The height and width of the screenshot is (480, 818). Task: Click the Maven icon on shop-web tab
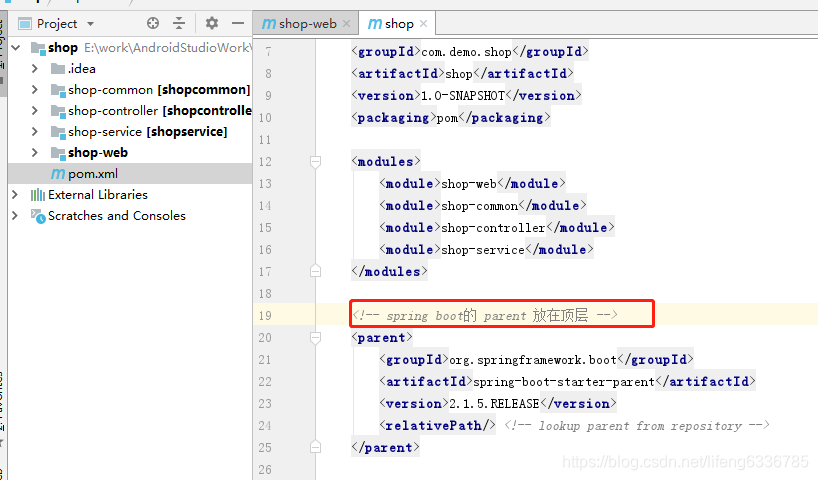pos(269,24)
